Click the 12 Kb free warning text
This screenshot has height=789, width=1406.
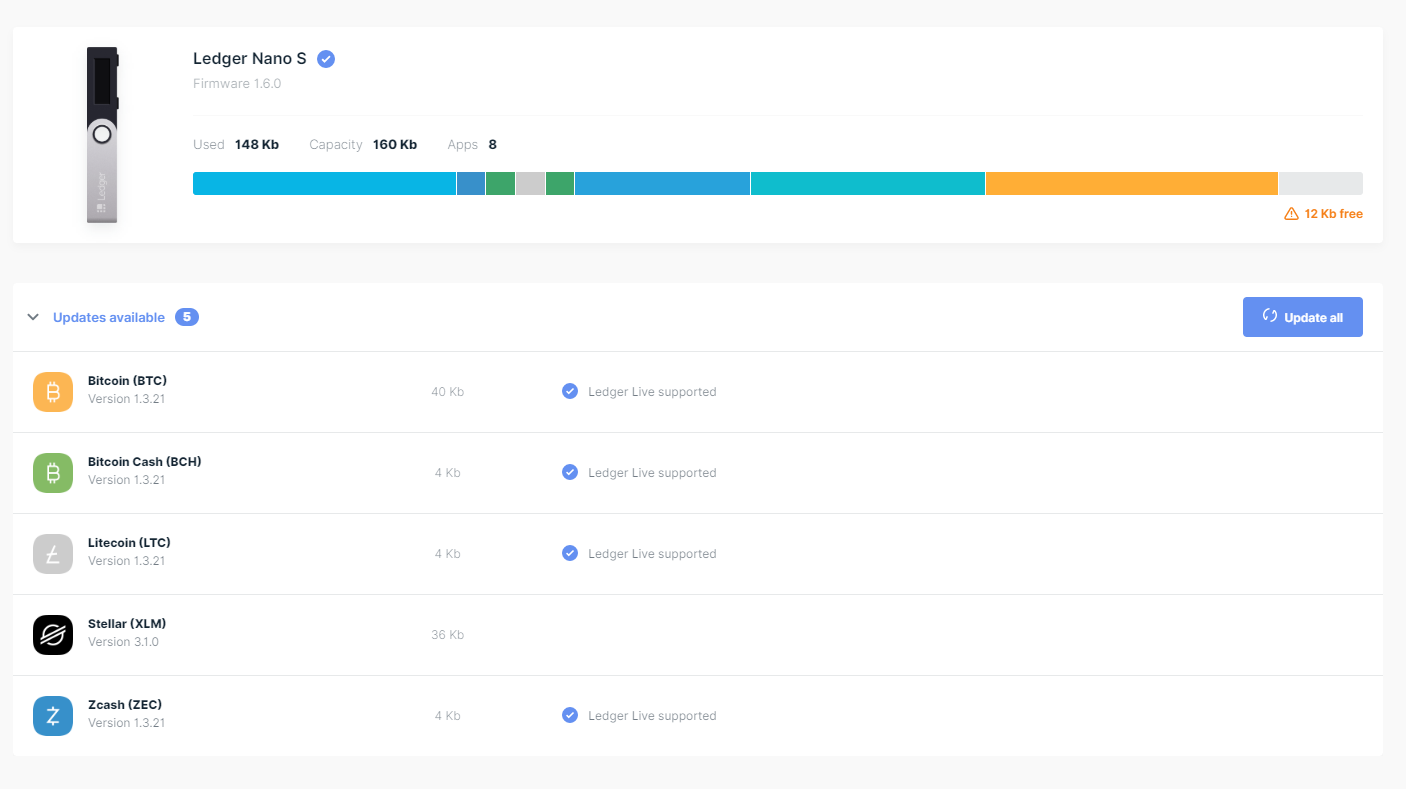click(1334, 214)
